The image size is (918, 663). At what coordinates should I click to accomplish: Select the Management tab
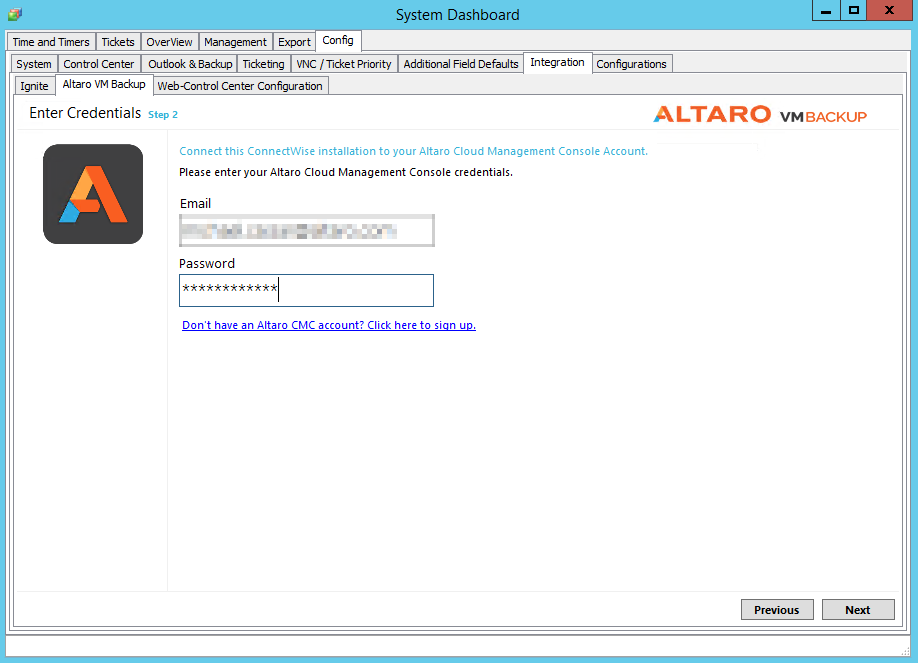235,42
